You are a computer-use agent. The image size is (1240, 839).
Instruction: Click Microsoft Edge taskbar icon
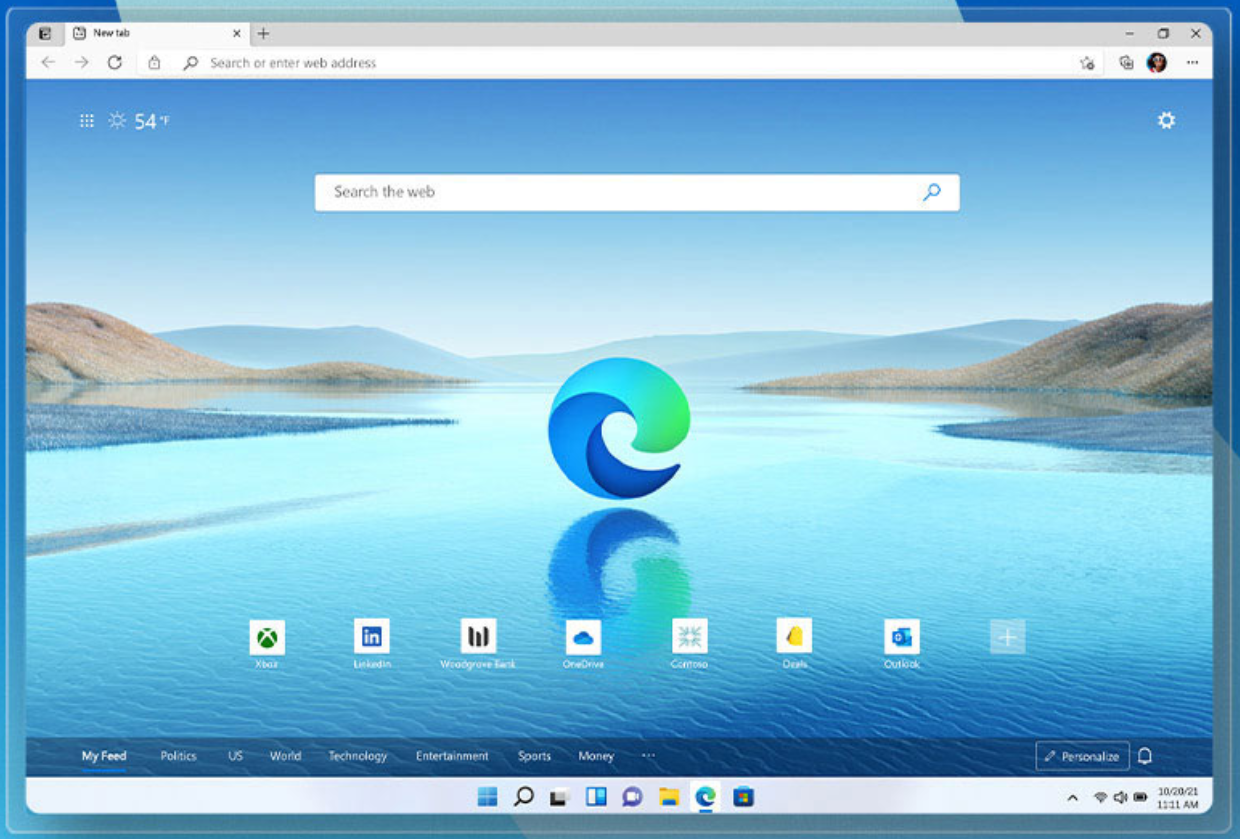(706, 796)
